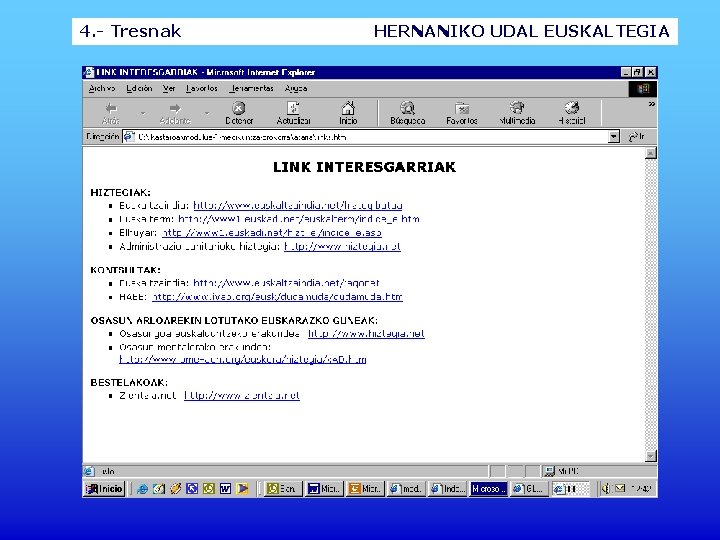Screen dimensions: 720x540
Task: Click the scrollbar up arrow
Action: [651, 153]
